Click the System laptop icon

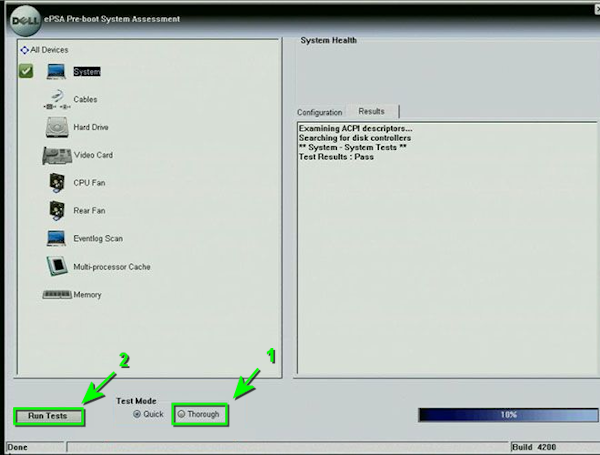pos(56,72)
